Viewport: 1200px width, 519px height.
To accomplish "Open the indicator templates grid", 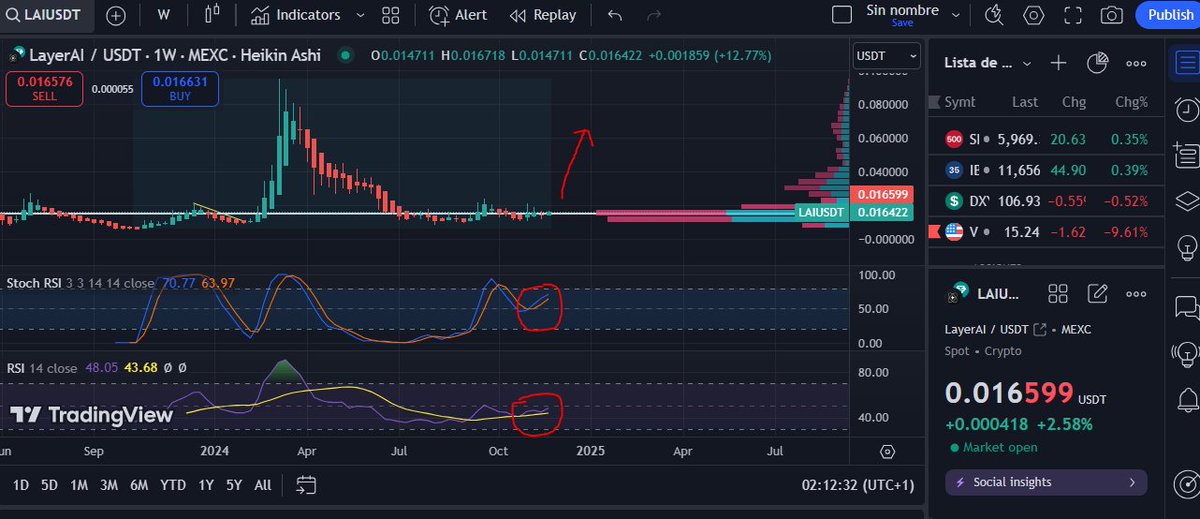I will point(391,15).
